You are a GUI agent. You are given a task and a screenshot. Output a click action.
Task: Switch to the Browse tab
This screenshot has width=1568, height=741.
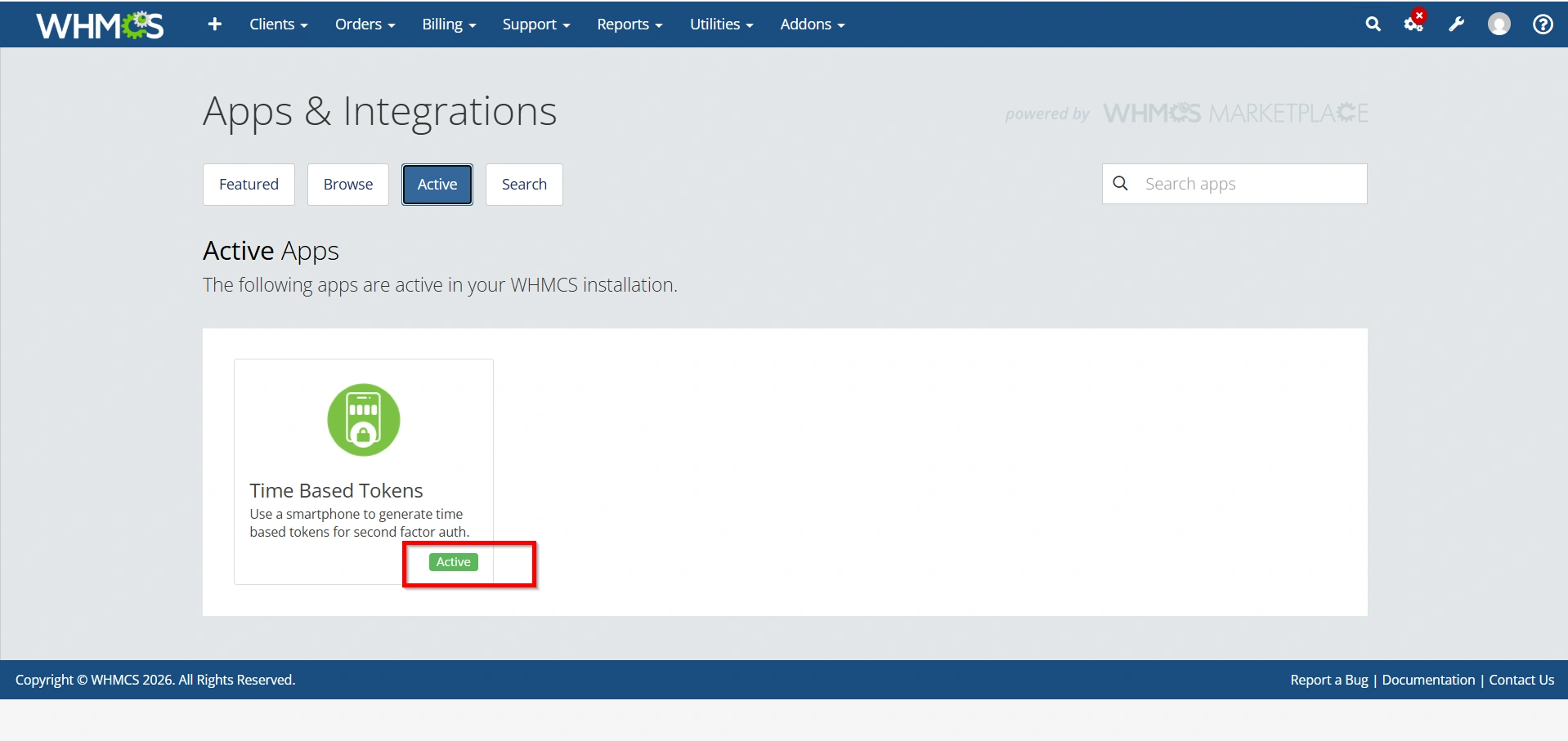click(x=348, y=185)
